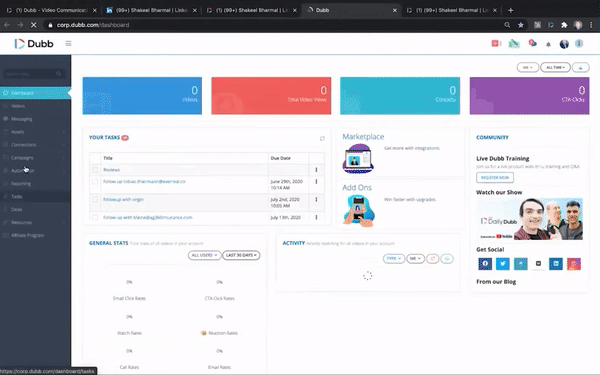Screen dimensions: 600x375
Task: Open Reporting in the sidebar
Action: 35,184
